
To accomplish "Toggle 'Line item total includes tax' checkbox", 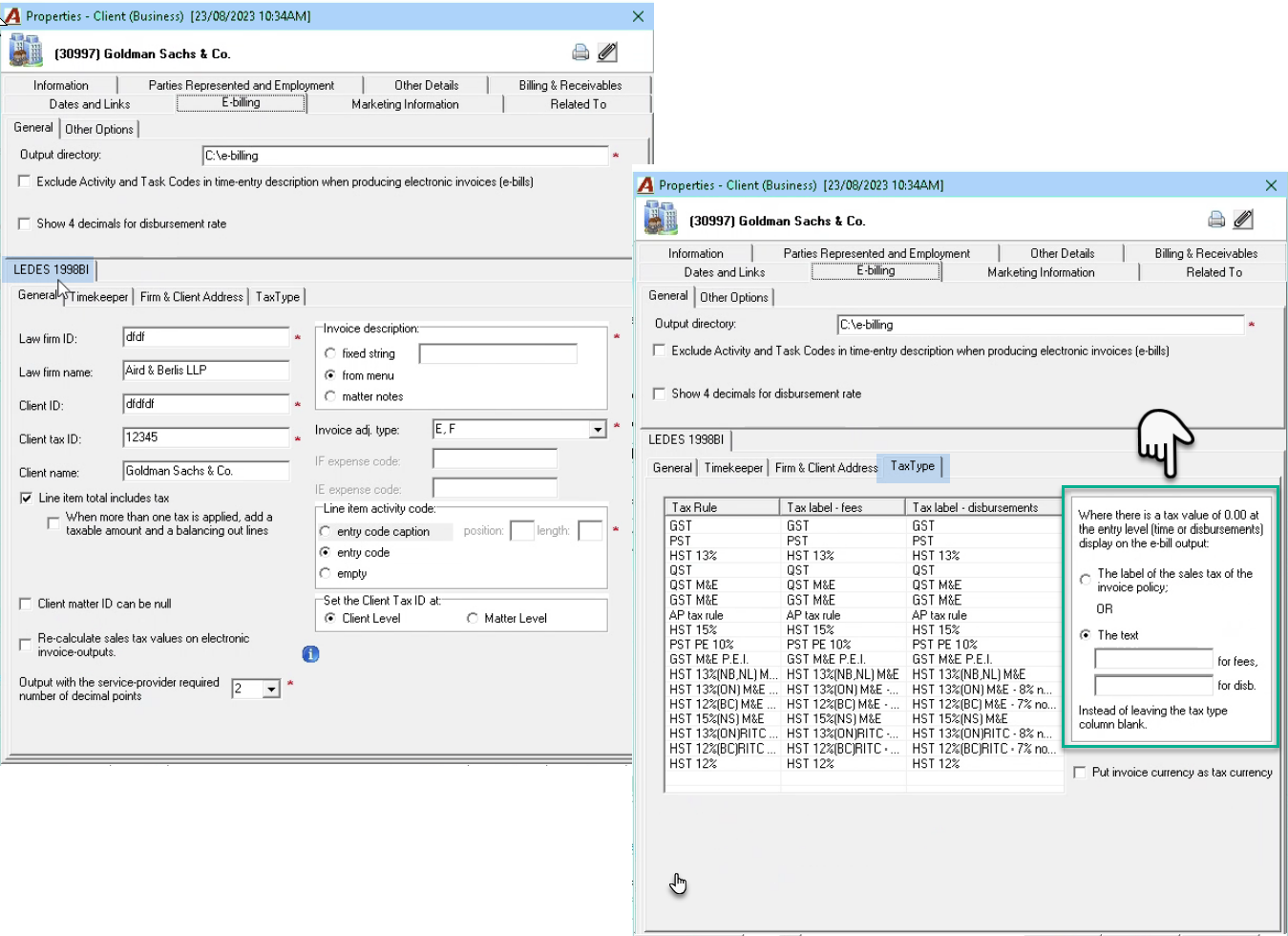I will tap(26, 499).
